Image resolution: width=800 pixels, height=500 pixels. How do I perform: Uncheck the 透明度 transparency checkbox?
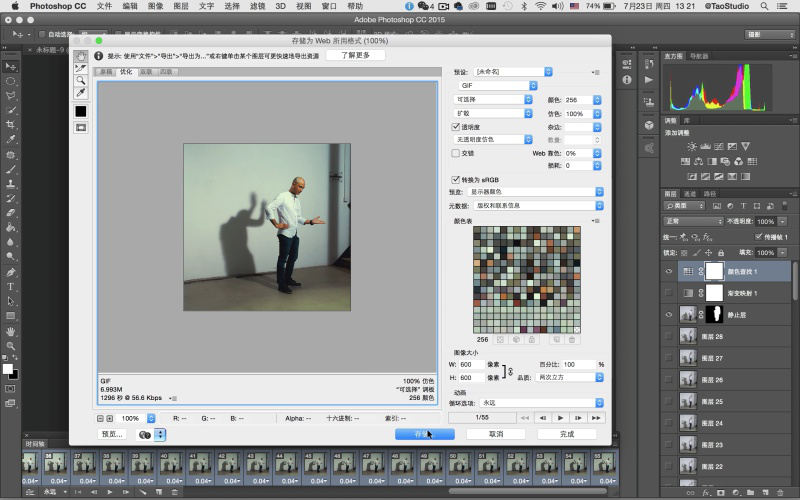[455, 128]
